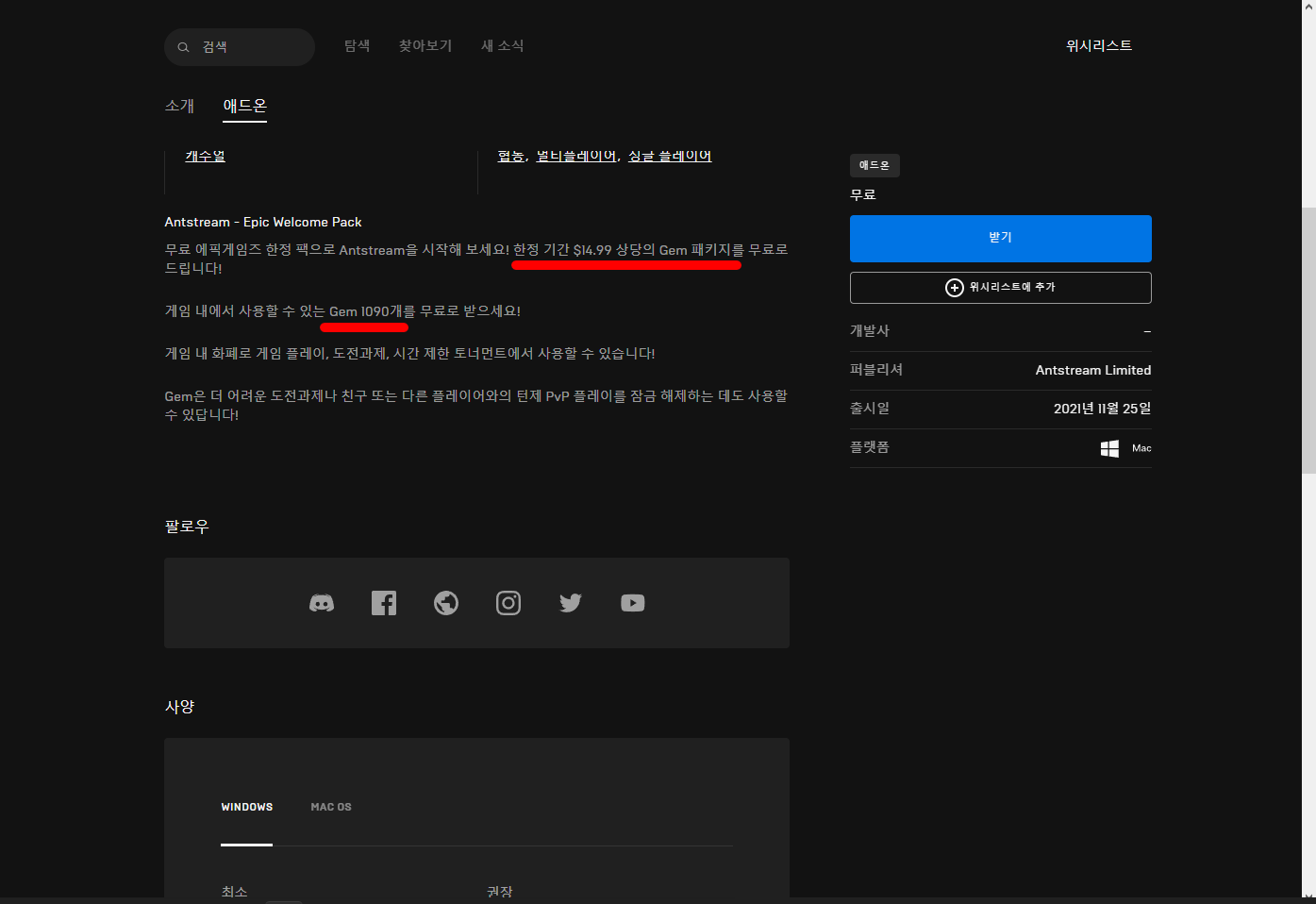
Task: Open the 위시리스트 link
Action: click(x=1099, y=46)
